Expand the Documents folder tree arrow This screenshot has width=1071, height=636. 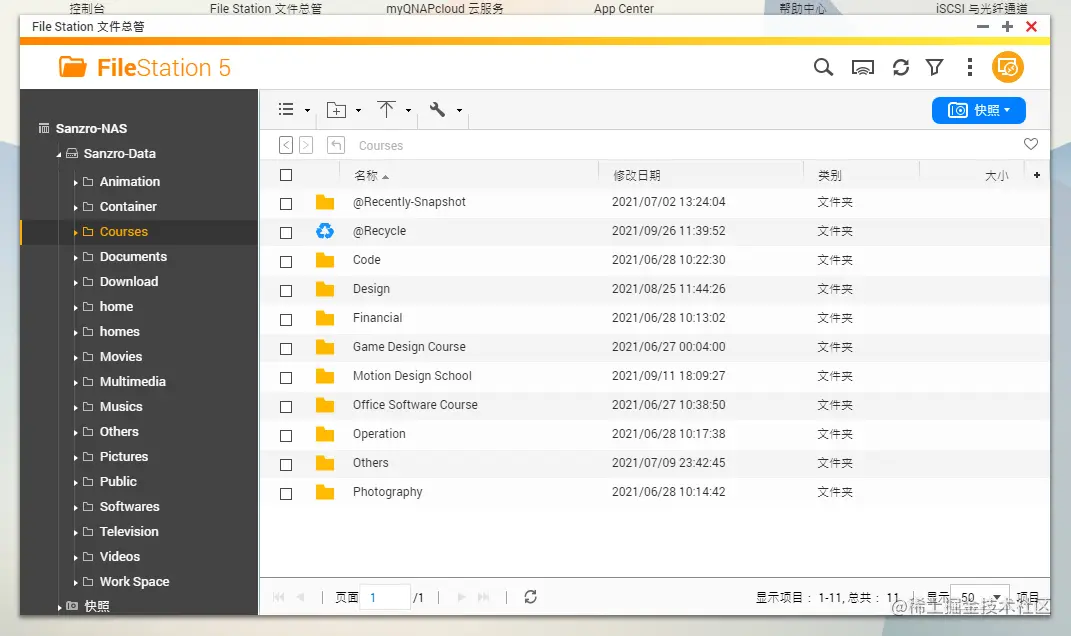75,258
